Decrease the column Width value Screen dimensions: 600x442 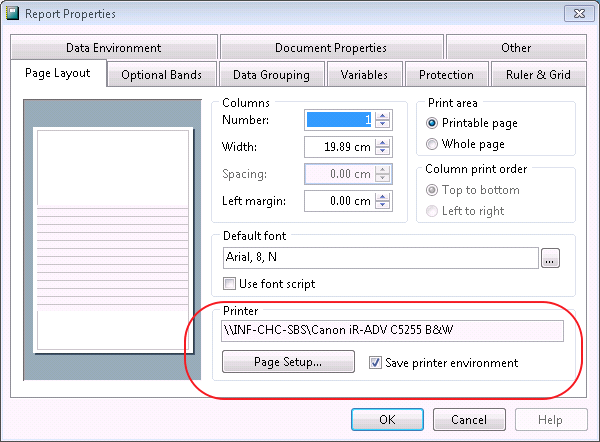pos(382,151)
